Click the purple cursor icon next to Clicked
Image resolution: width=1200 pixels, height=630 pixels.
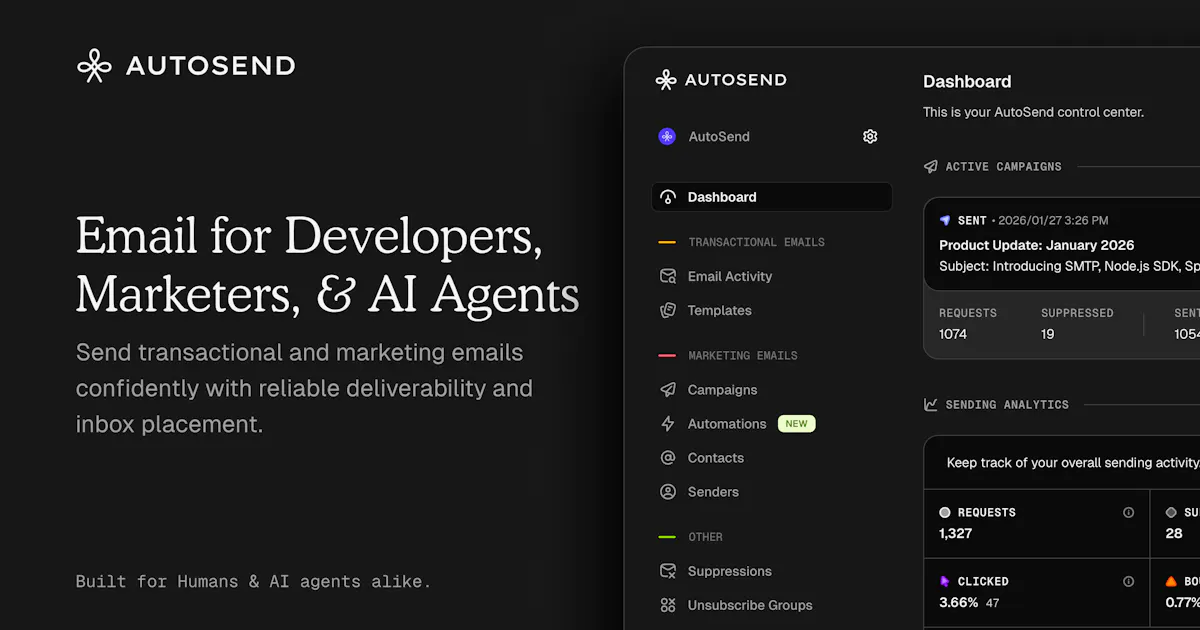(x=945, y=581)
